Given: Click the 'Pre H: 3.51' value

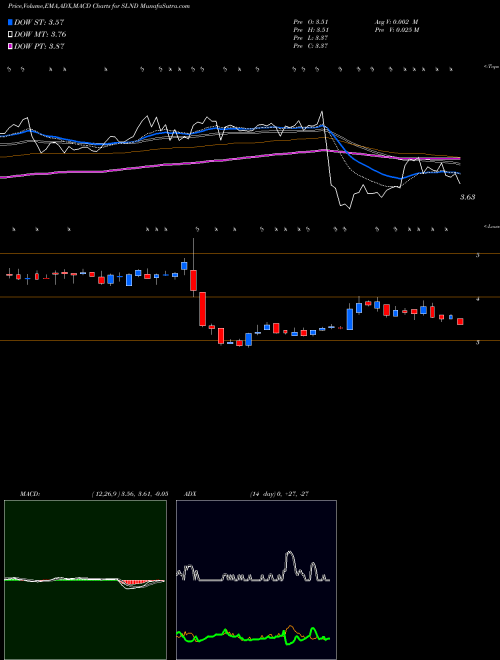Looking at the screenshot, I should coord(311,30).
